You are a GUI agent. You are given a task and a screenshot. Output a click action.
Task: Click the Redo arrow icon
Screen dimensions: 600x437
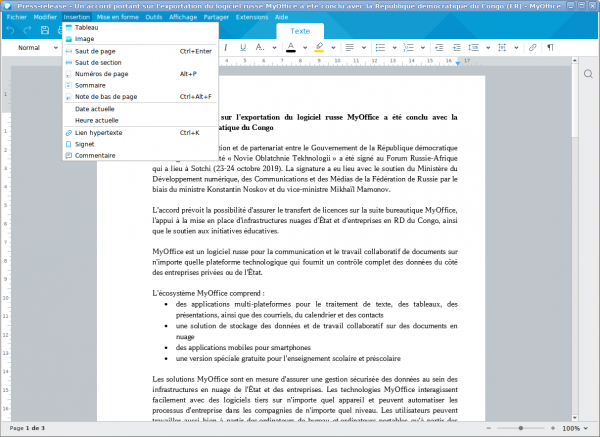point(28,31)
